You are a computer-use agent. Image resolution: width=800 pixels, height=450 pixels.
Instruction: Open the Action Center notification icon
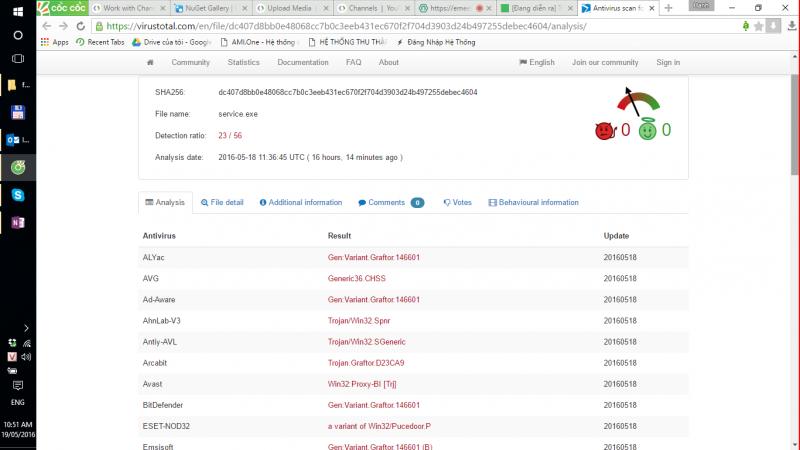[18, 385]
